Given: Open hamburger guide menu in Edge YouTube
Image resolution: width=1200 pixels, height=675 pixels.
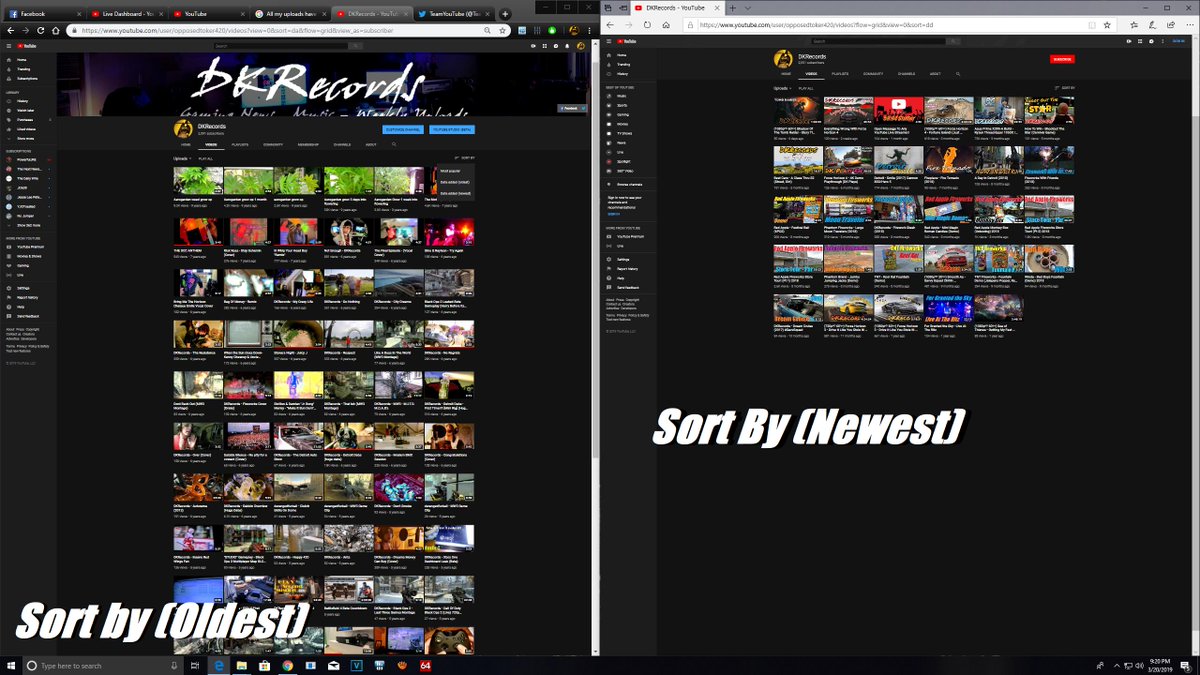Looking at the screenshot, I should click(610, 41).
